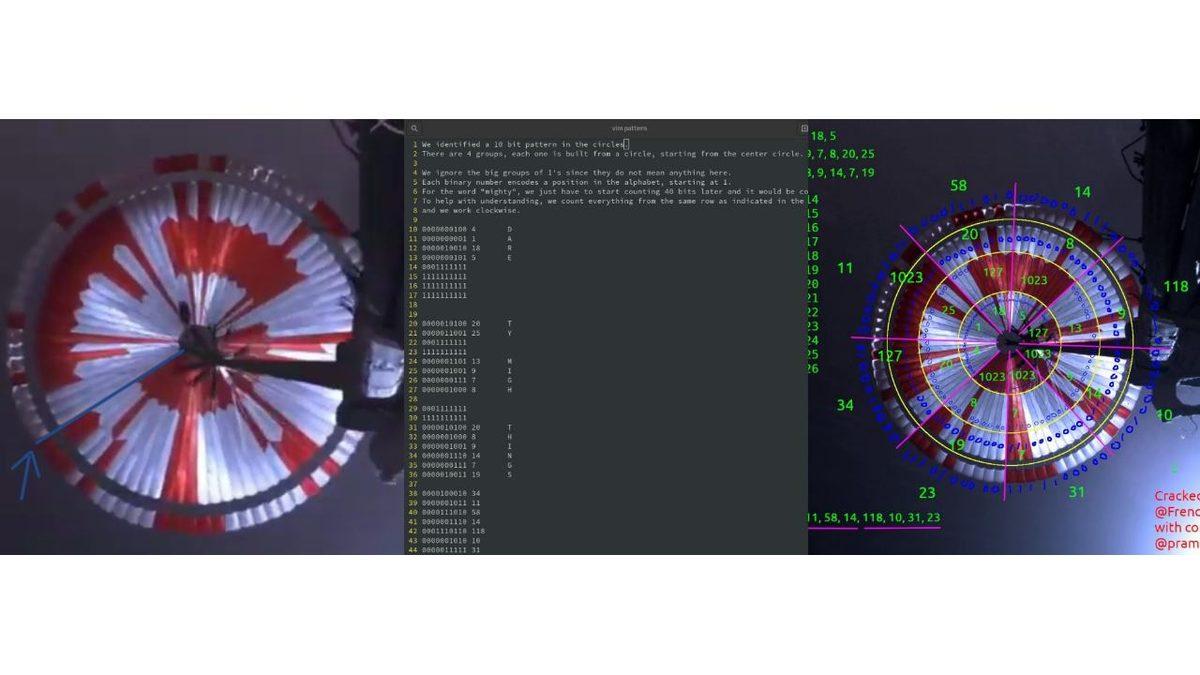The height and width of the screenshot is (675, 1200).
Task: Click the green number 118 right of parachute
Action: [x=1176, y=287]
